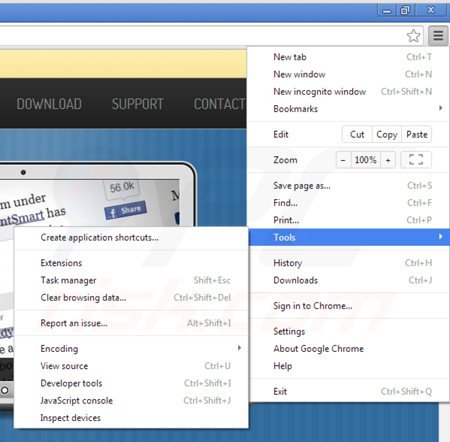Screen dimensions: 450x442
Task: Open the Bookmarks menu entry
Action: pos(349,109)
